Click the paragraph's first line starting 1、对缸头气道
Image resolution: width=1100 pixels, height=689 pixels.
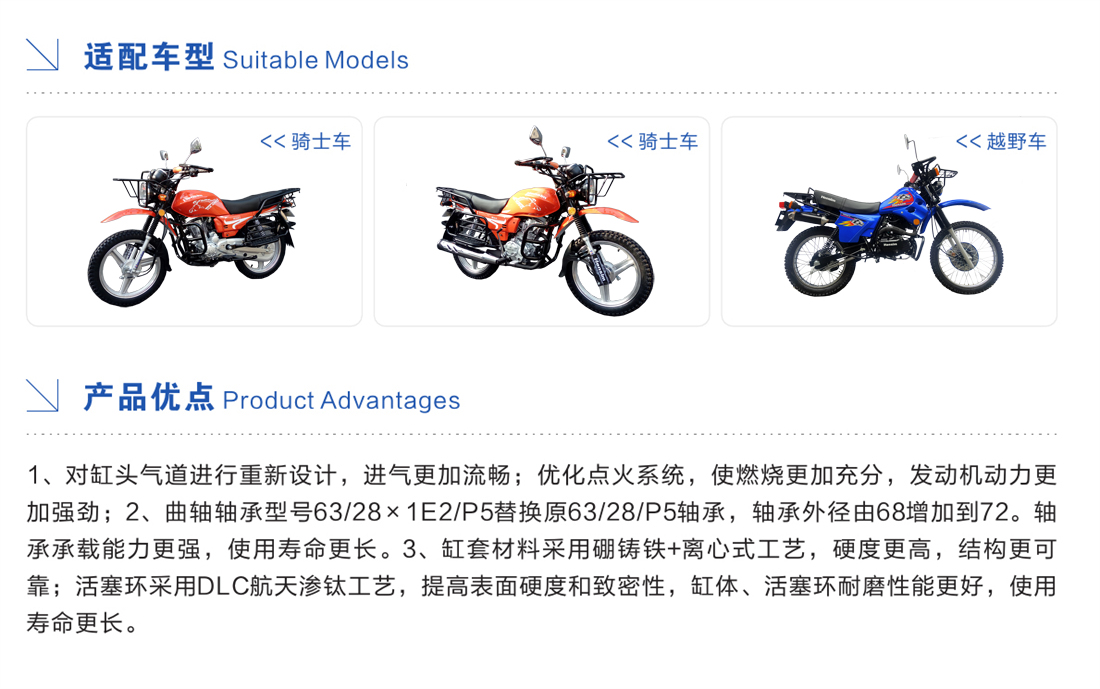point(542,476)
